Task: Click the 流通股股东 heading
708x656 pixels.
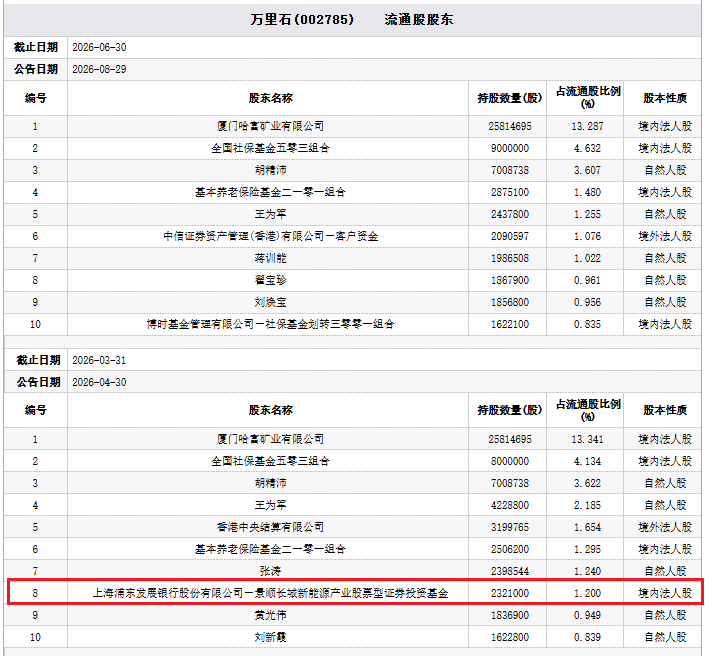Action: pyautogui.click(x=419, y=19)
